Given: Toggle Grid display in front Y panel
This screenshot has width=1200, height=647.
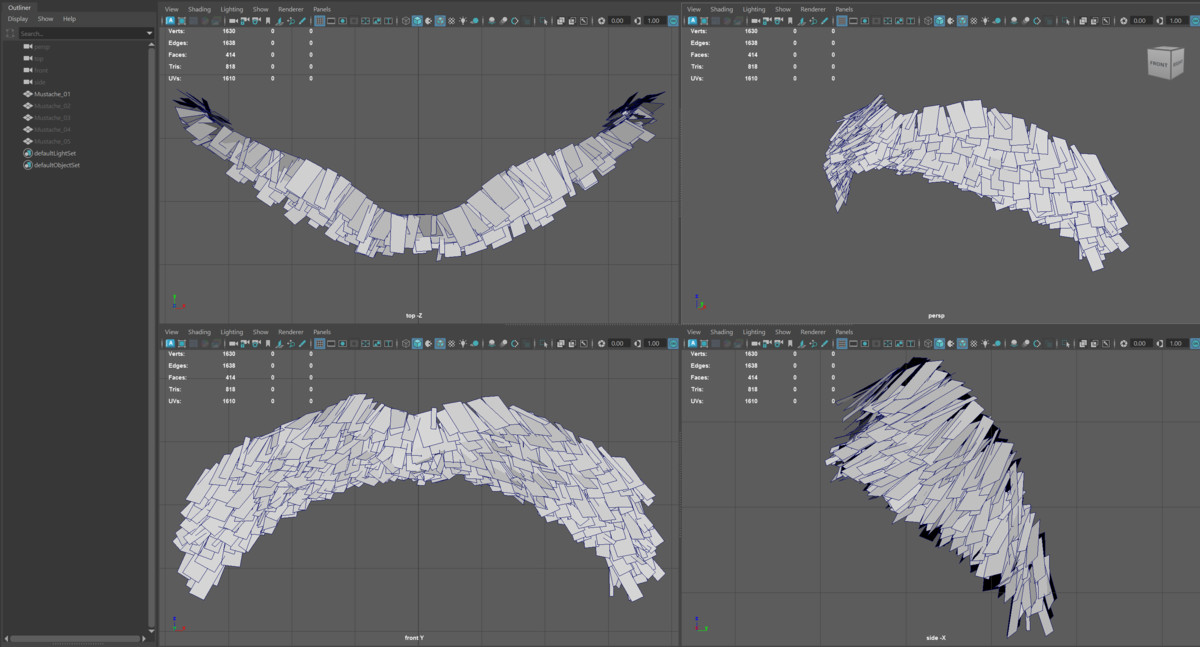Looking at the screenshot, I should [x=319, y=343].
